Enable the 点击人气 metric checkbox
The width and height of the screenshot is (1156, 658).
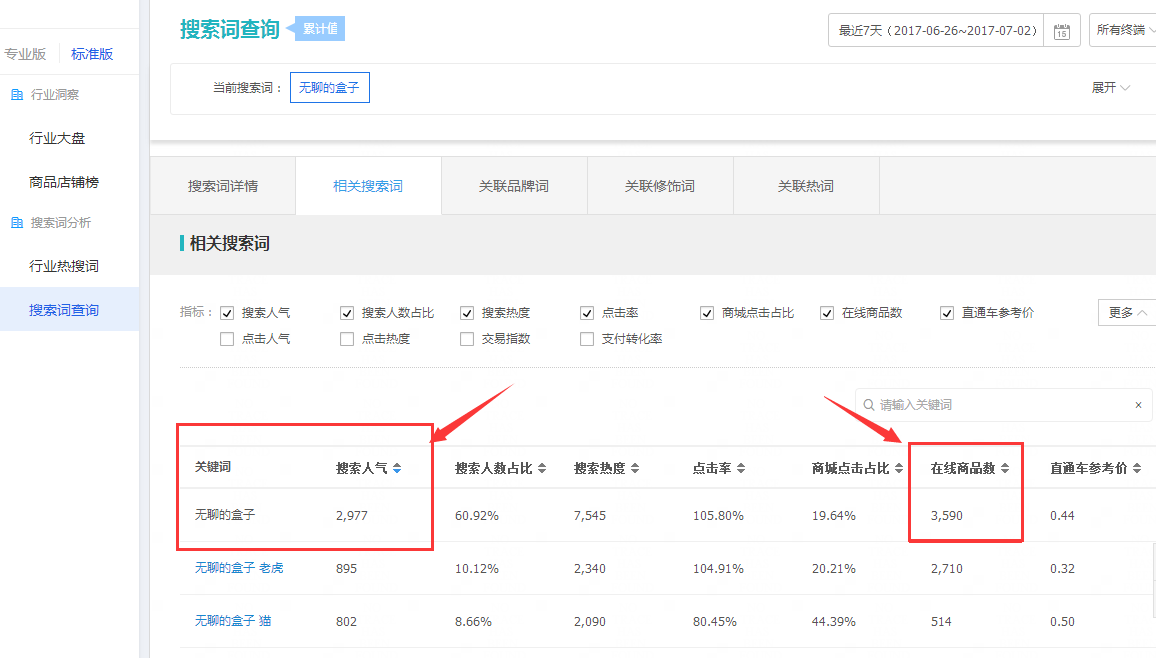(x=226, y=338)
